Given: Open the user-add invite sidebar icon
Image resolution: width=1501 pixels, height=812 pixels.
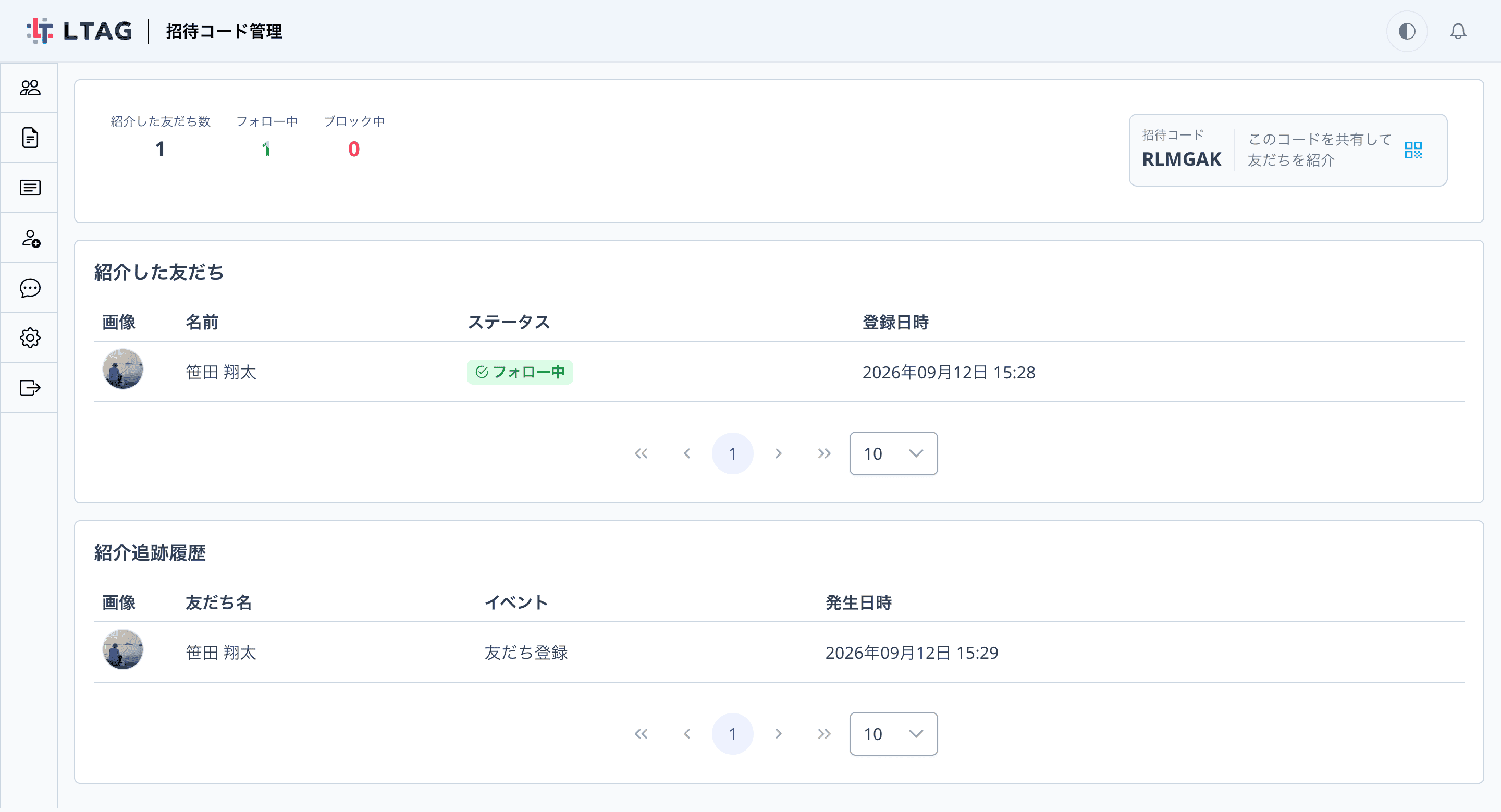Looking at the screenshot, I should click(30, 238).
